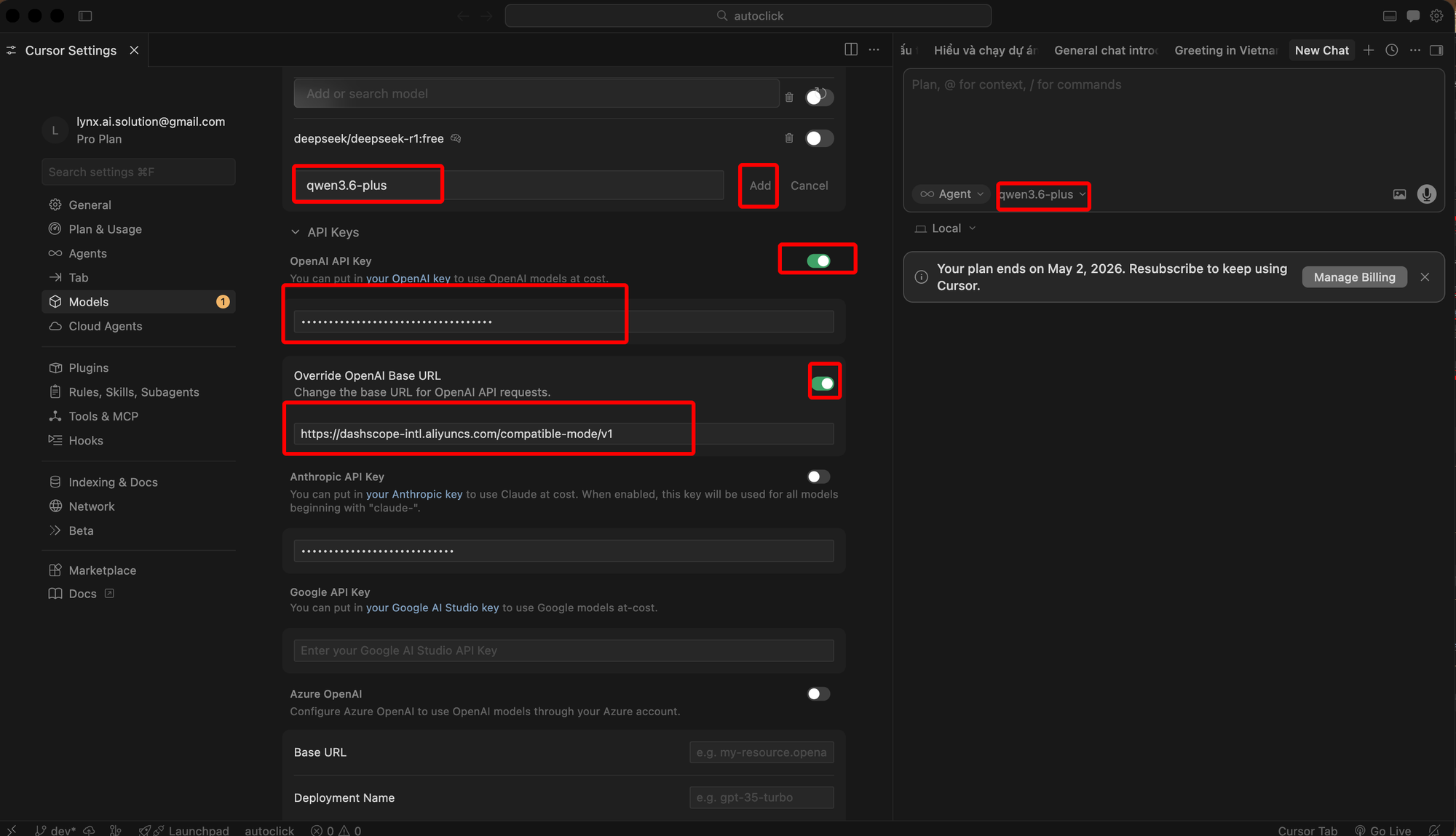Delete the deepseek-r1:free model
The height and width of the screenshot is (836, 1456).
click(789, 138)
